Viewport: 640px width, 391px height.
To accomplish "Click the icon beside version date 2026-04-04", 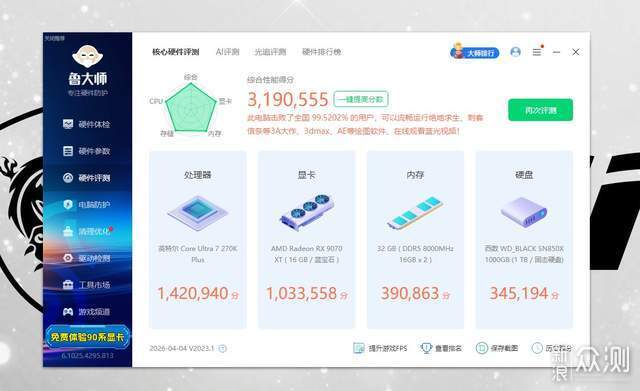I will tap(222, 349).
